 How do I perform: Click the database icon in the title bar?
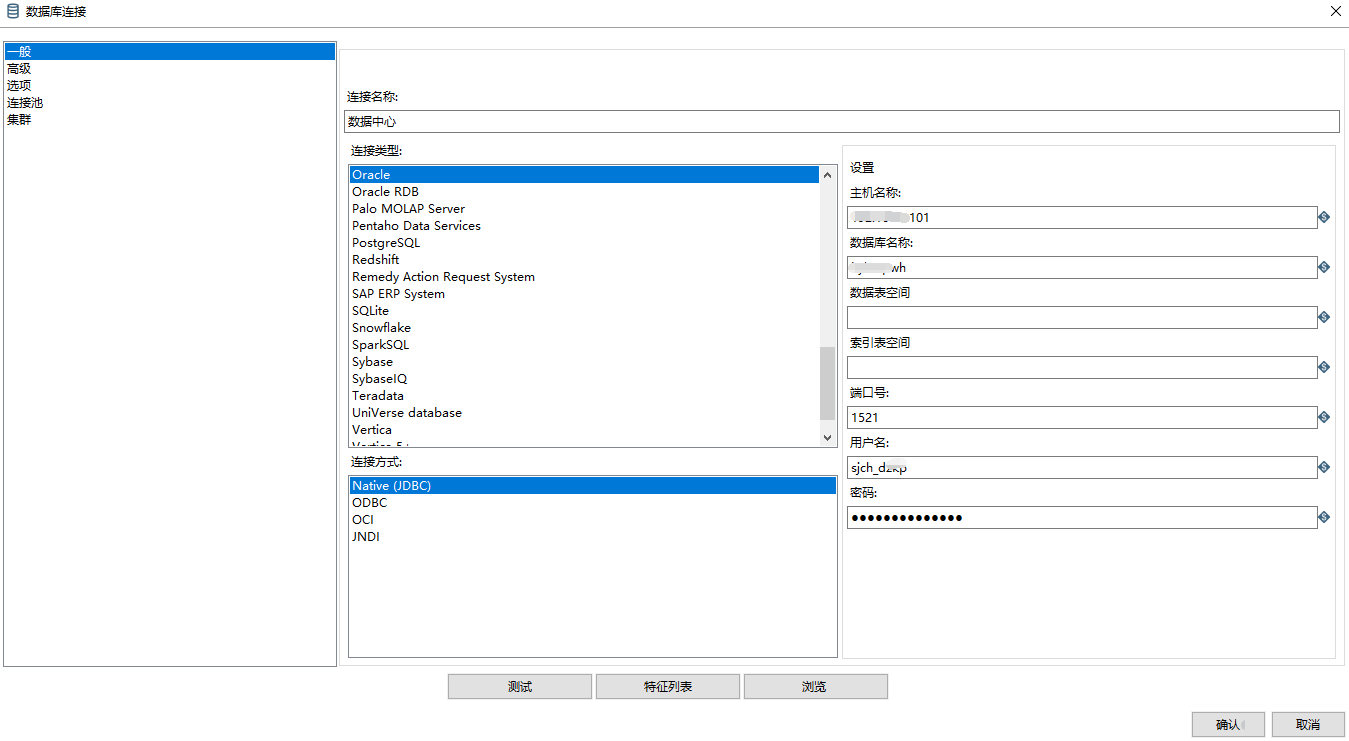pyautogui.click(x=12, y=11)
